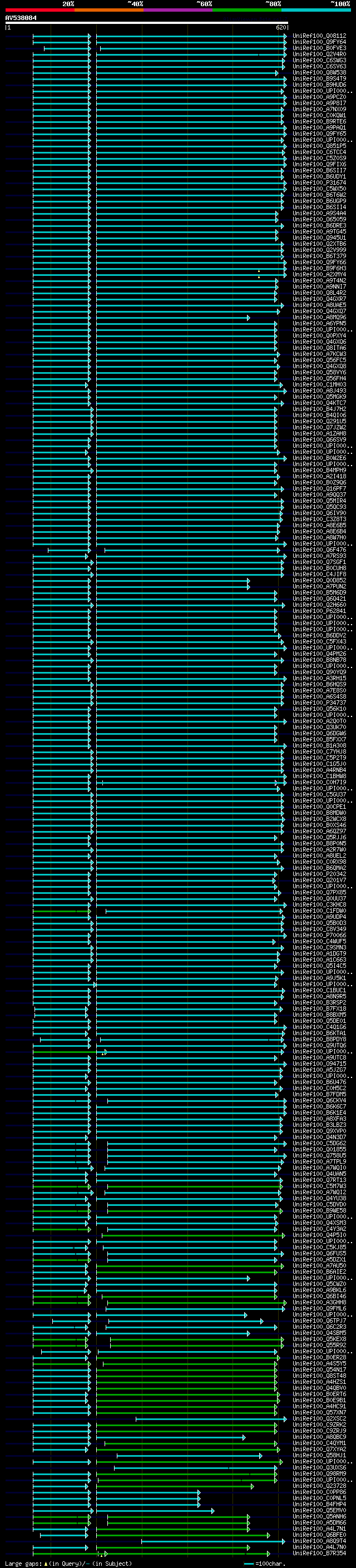Click the white query sequence bar
The width and height of the screenshot is (356, 1568).
(147, 22)
